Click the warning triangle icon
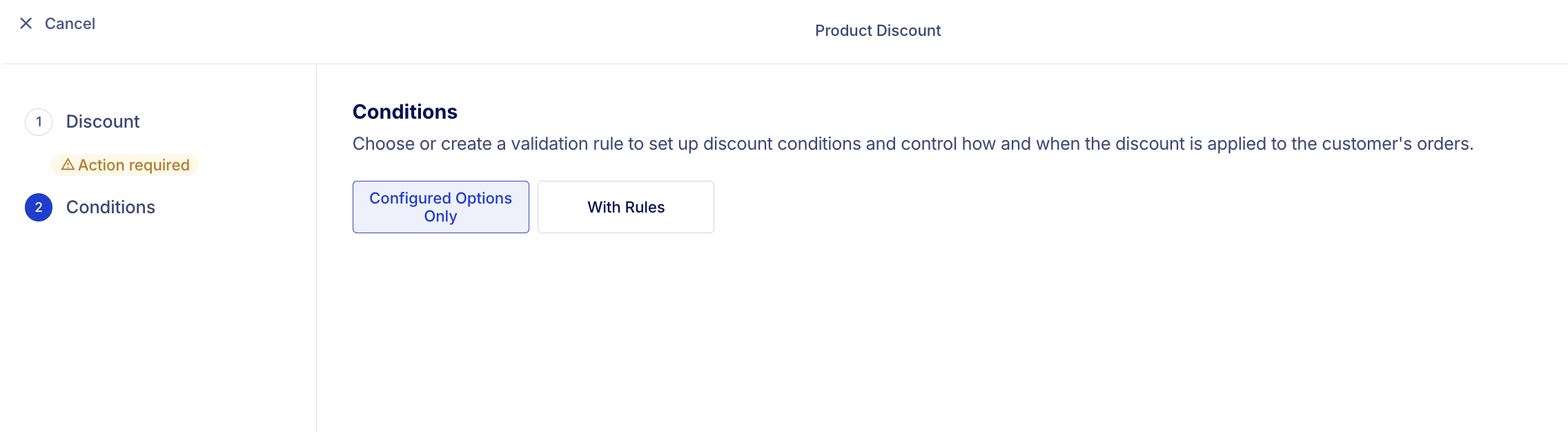 tap(68, 164)
